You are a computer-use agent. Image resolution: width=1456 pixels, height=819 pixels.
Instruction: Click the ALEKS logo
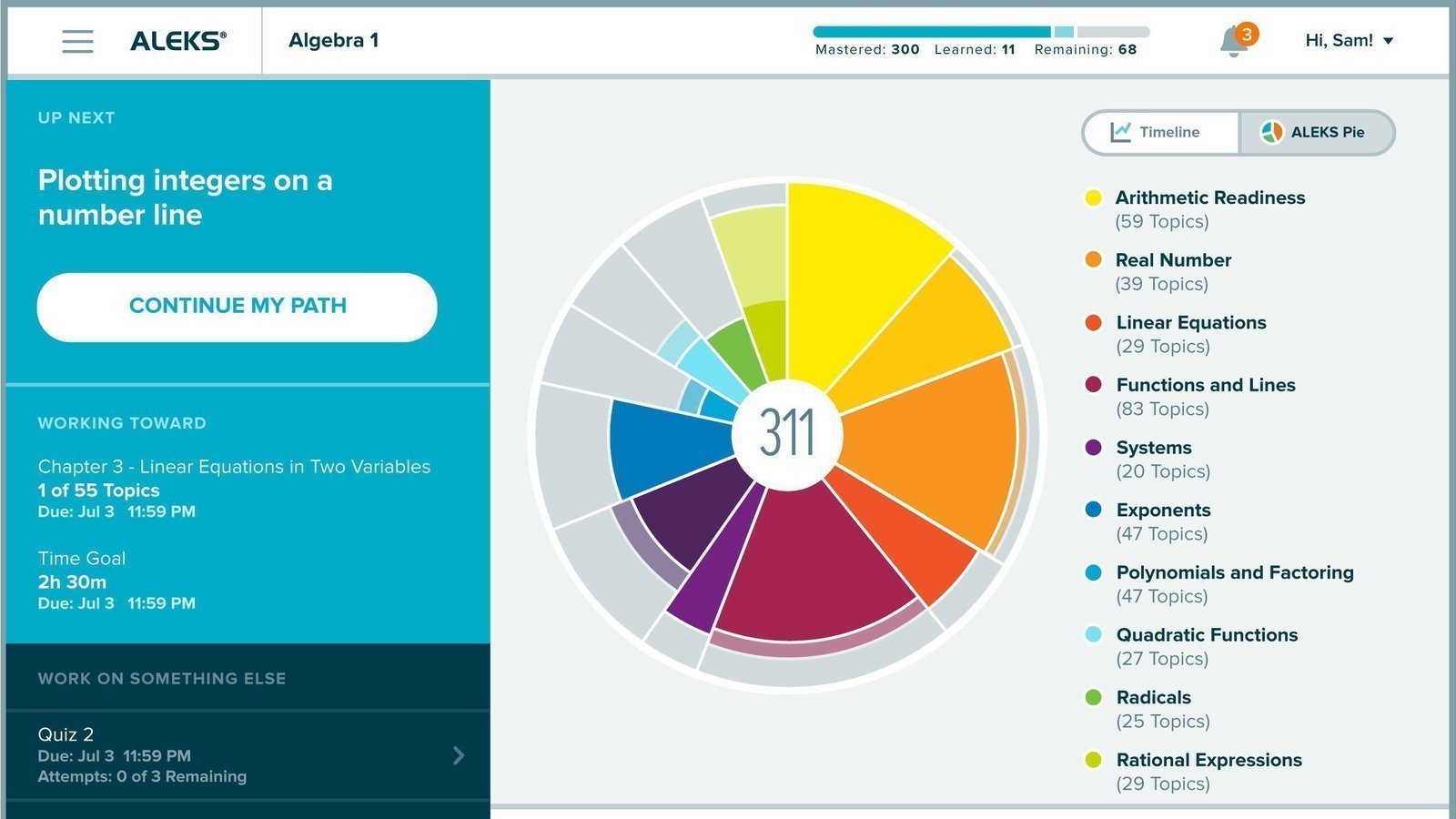pyautogui.click(x=178, y=41)
